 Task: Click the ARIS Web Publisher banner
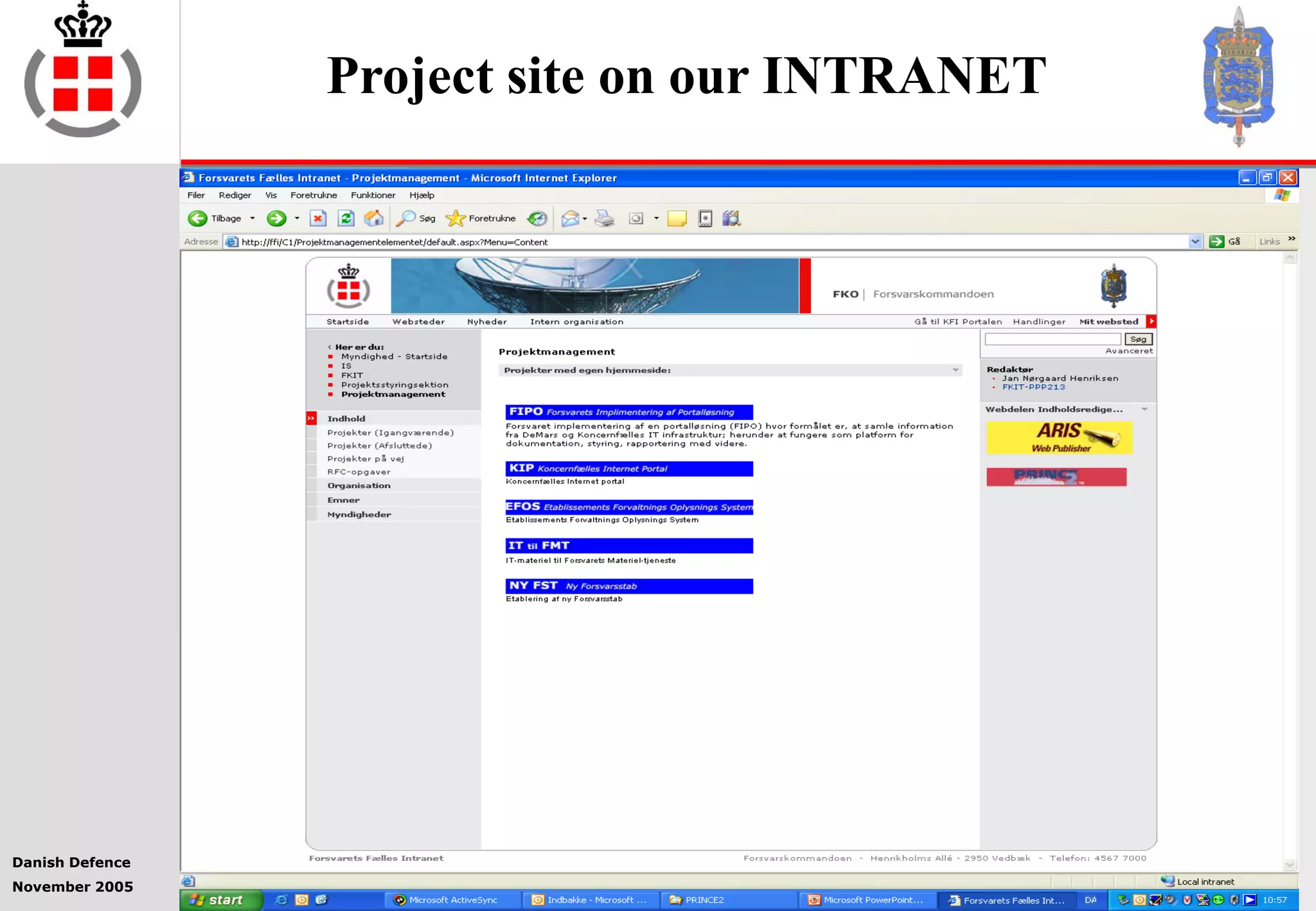(x=1059, y=438)
